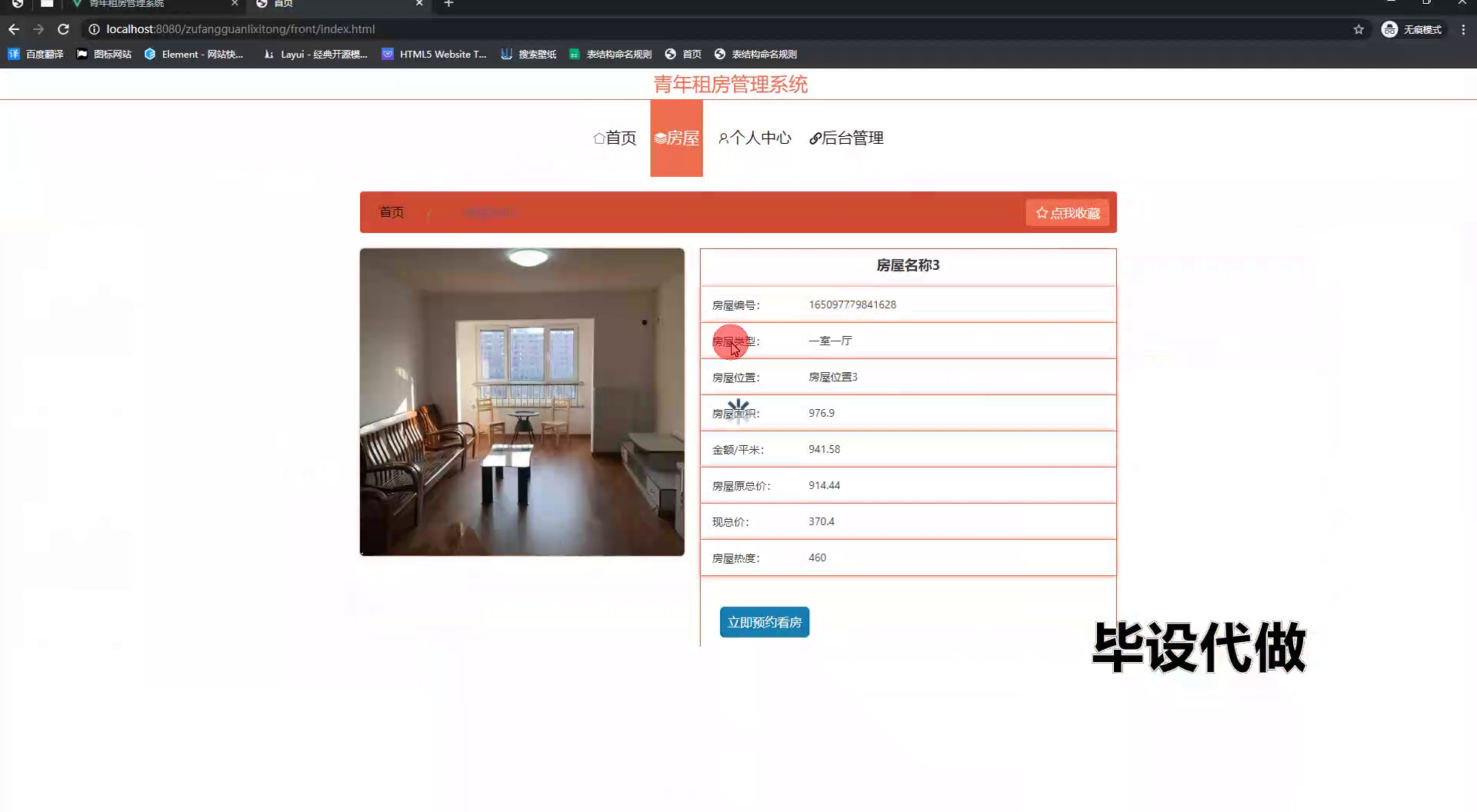Click the 房屋位置: label
Image resolution: width=1477 pixels, height=812 pixels.
click(x=736, y=378)
